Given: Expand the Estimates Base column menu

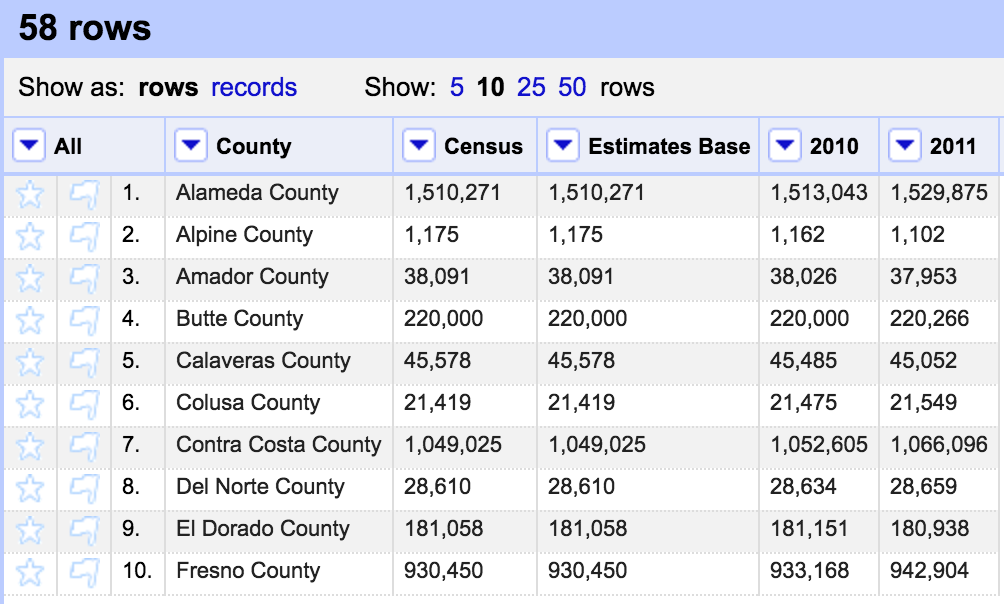Looking at the screenshot, I should 563,146.
